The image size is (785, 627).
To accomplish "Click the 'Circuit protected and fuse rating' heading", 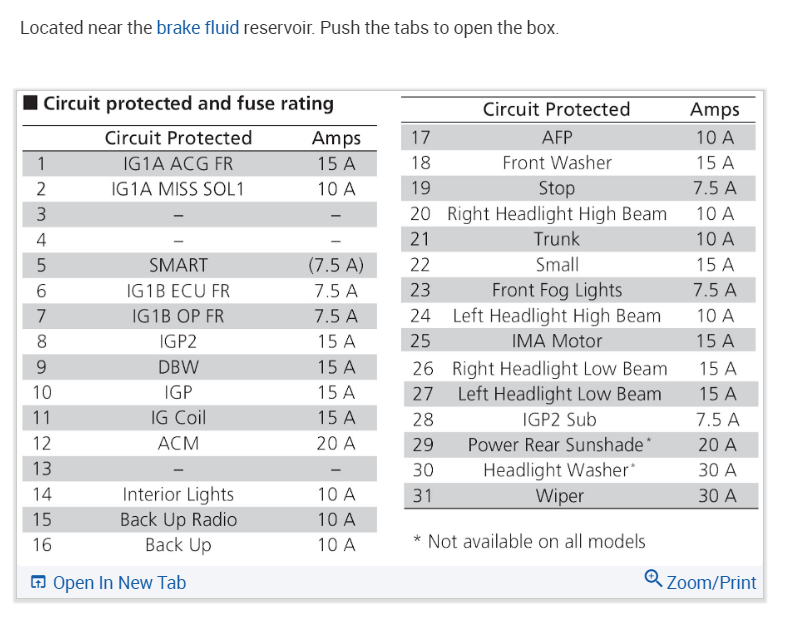I will click(188, 103).
